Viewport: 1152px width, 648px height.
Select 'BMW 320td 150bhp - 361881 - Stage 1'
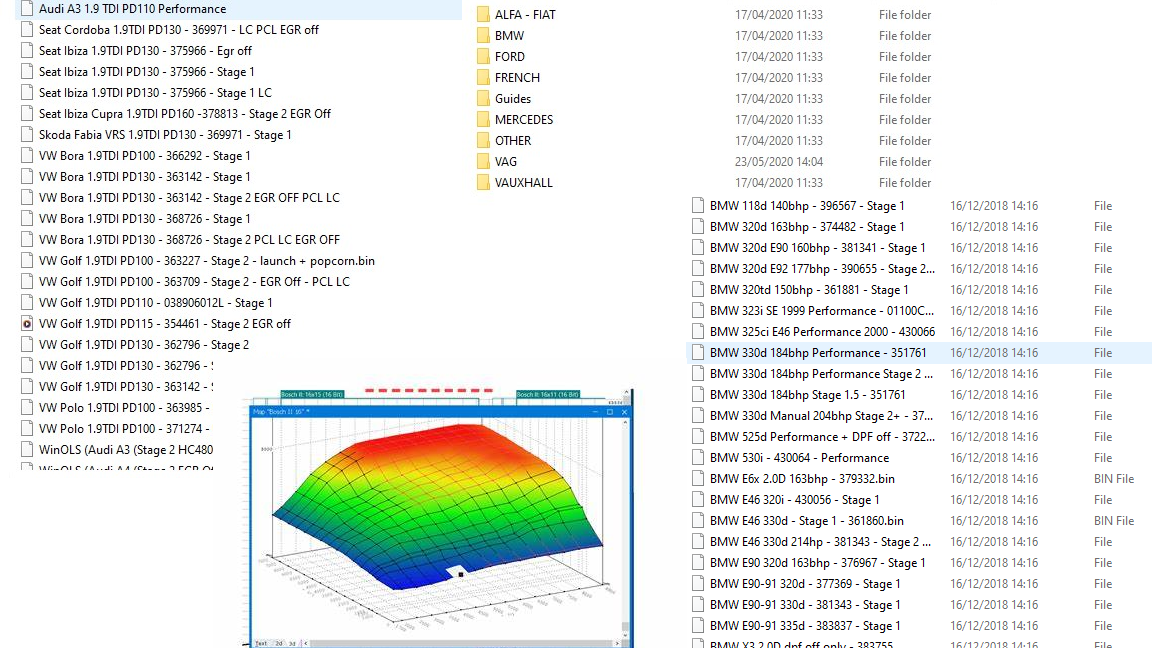809,289
